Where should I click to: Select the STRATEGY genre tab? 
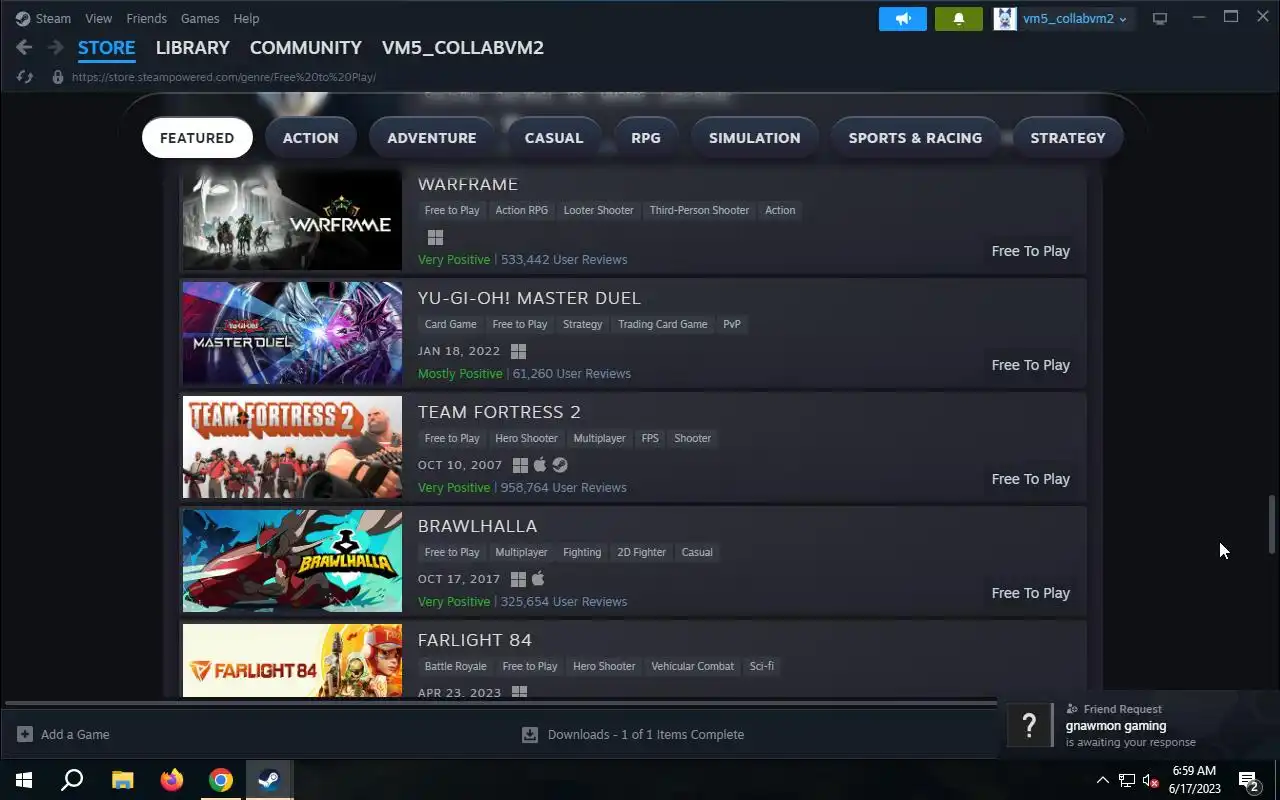pyautogui.click(x=1068, y=138)
